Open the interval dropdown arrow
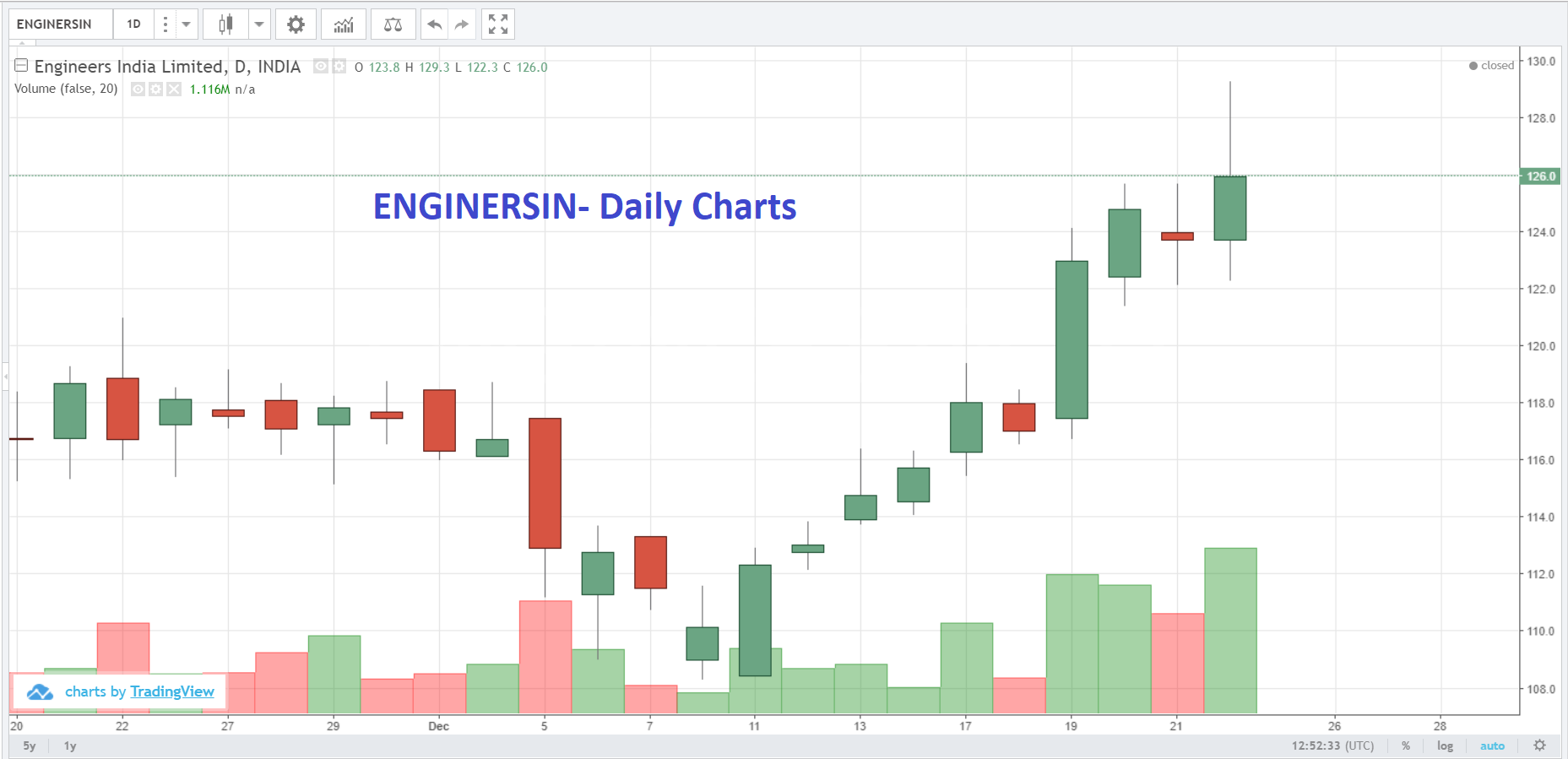 tap(187, 24)
